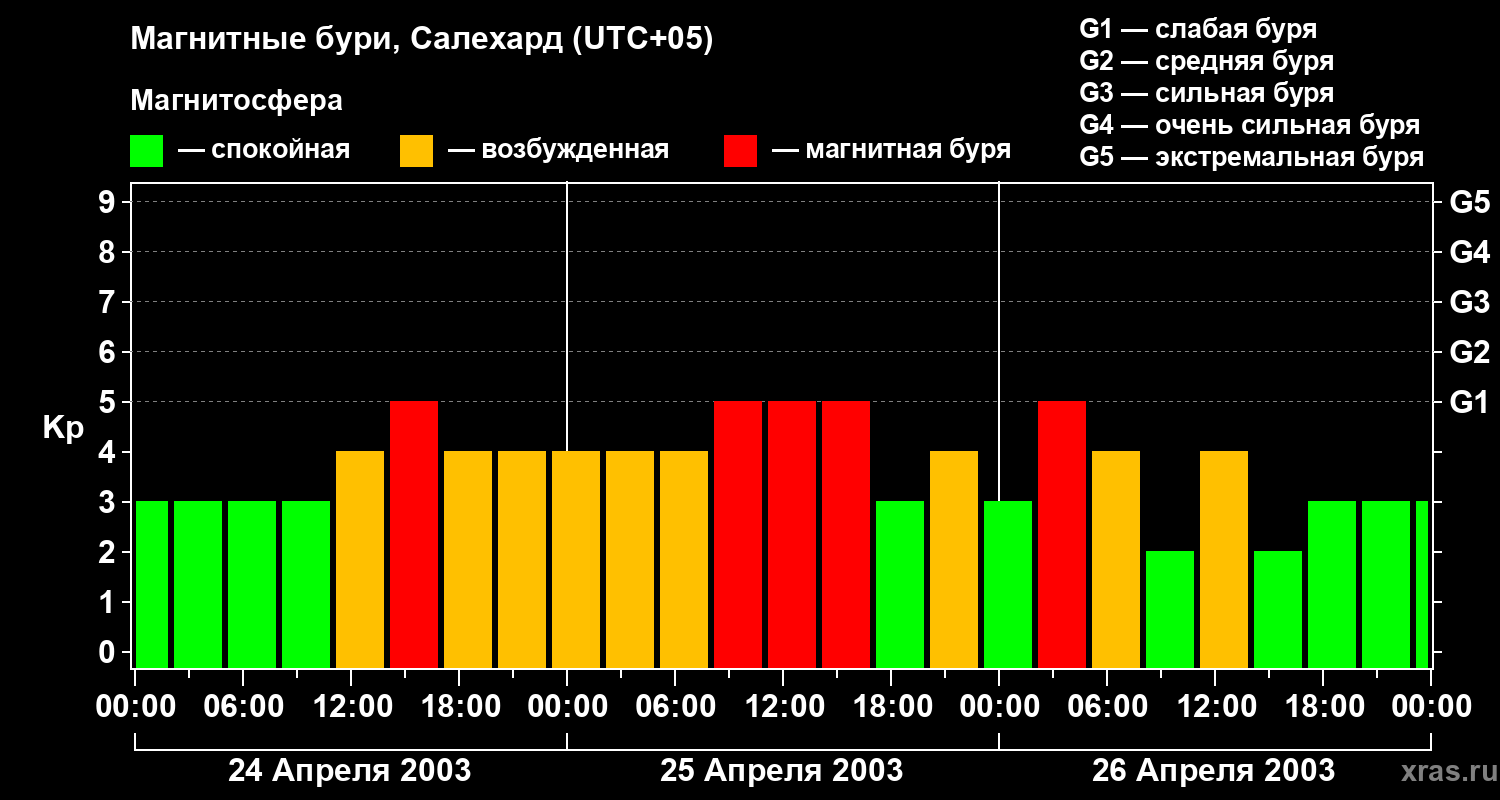Click the red bar at 12:00 on 25 April
The image size is (1500, 800).
[x=792, y=535]
